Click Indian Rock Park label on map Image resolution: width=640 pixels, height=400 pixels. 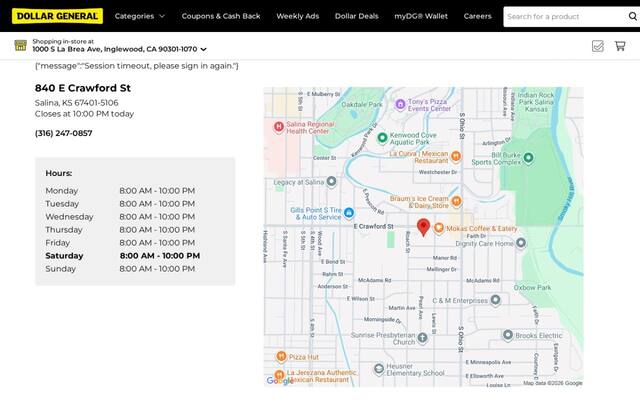(536, 102)
